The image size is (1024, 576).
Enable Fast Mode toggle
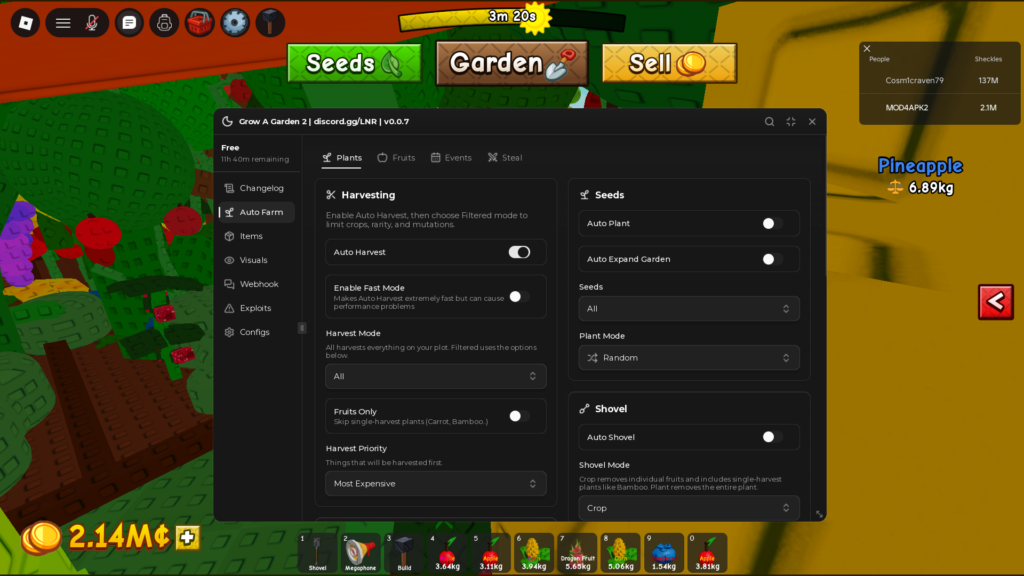(x=519, y=296)
